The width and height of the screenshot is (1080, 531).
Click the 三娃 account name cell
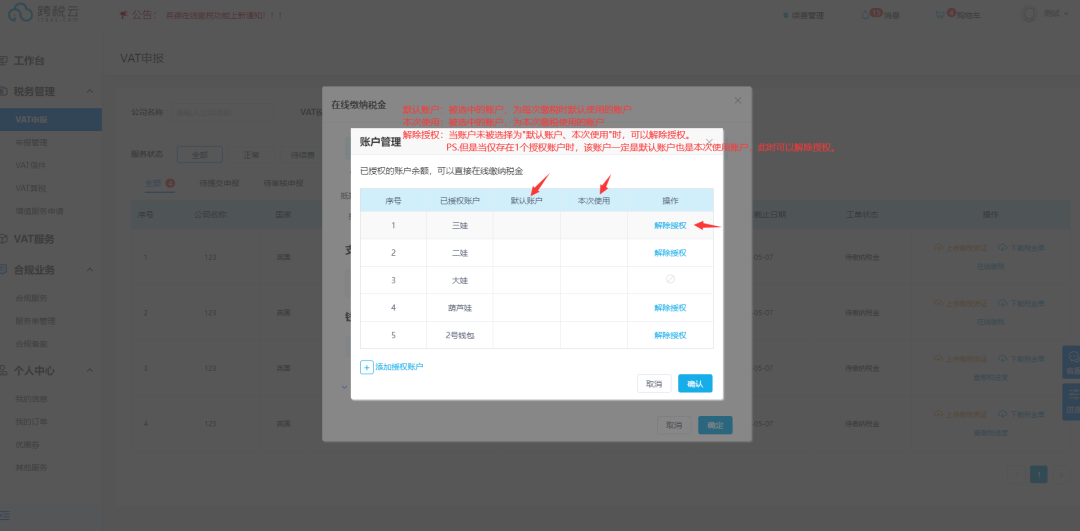click(460, 225)
